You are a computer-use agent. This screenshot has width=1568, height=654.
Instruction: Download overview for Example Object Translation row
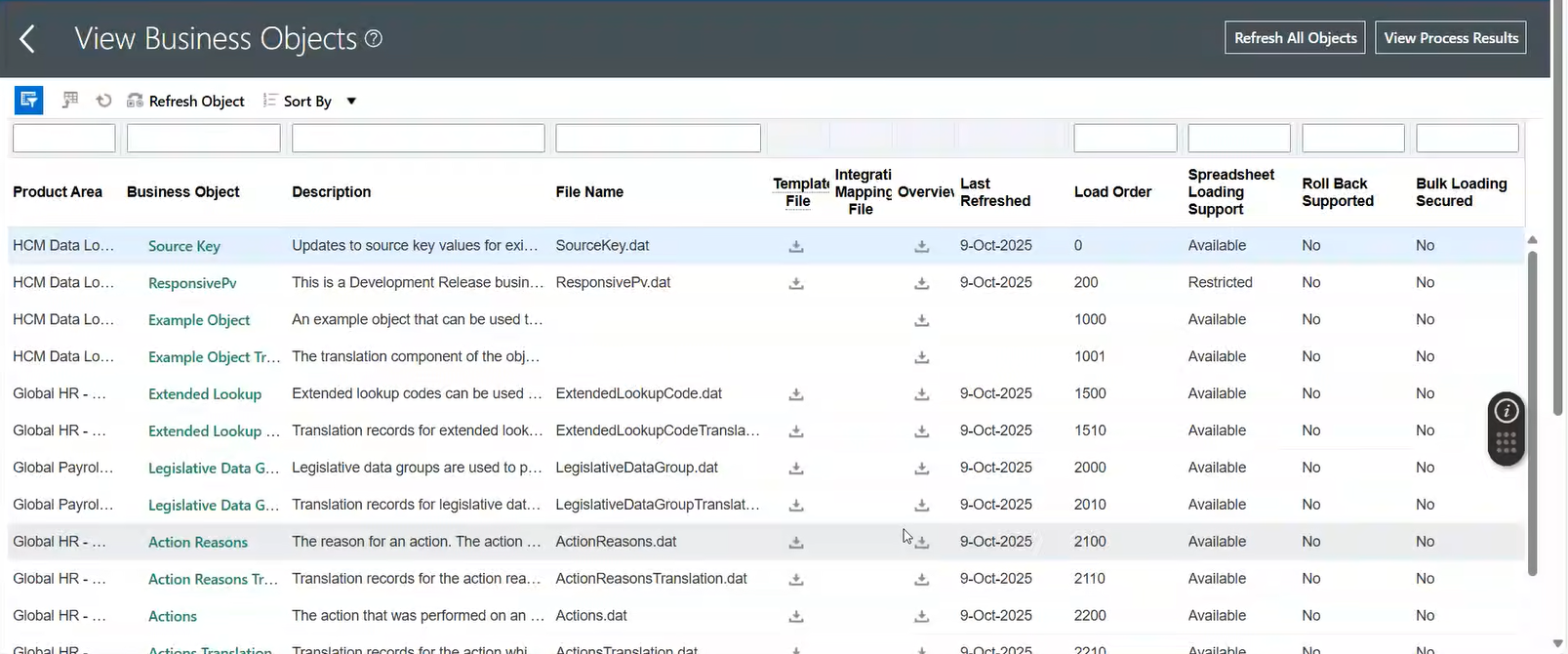(921, 357)
